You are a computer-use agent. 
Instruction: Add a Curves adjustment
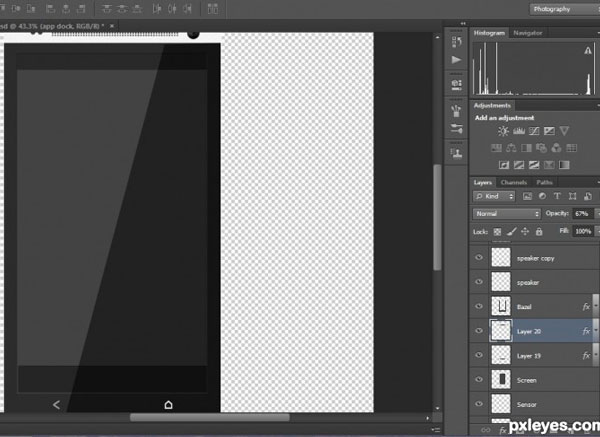[x=534, y=131]
